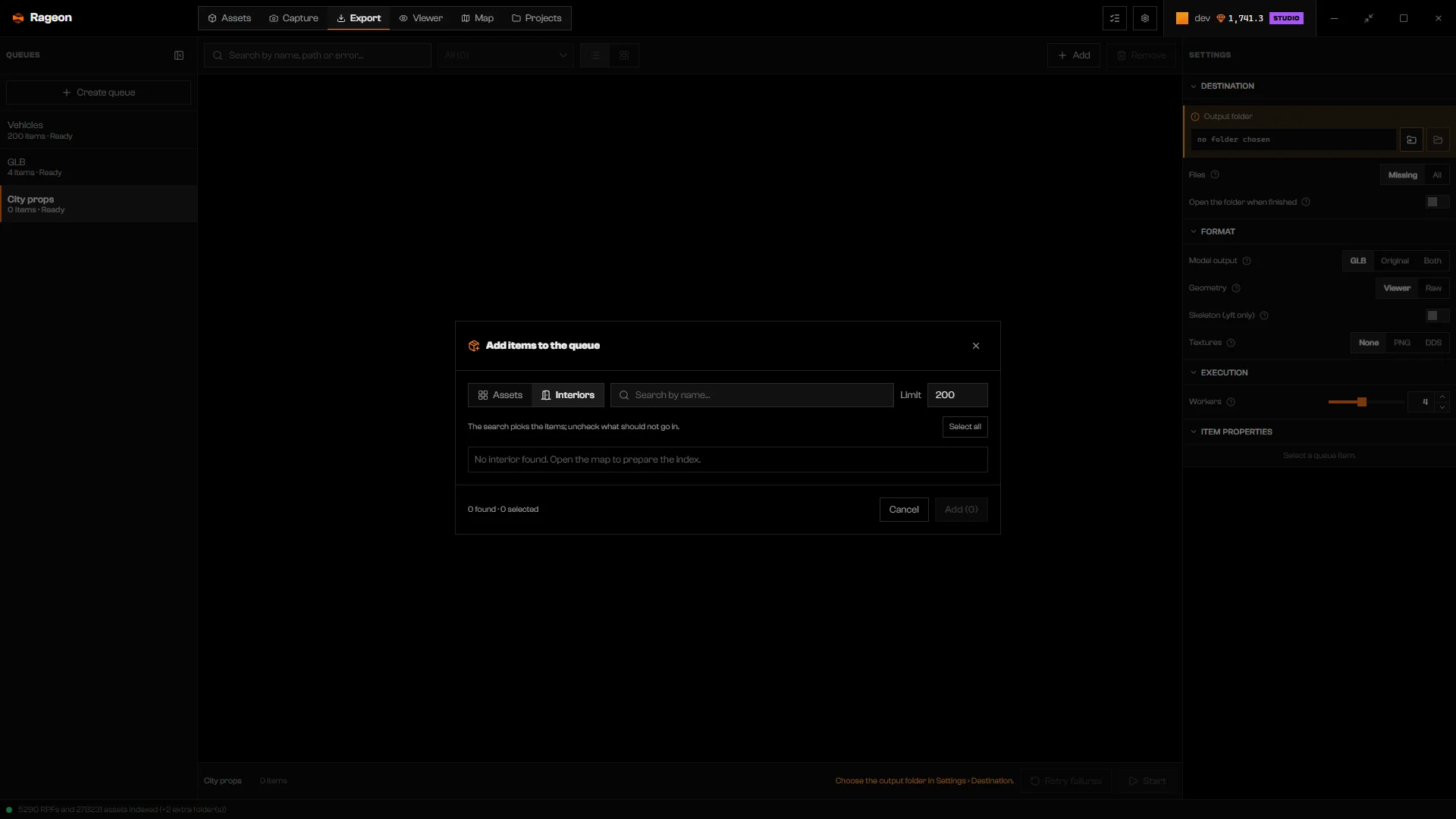1456x819 pixels.
Task: Show help for Skeleton (yft only)
Action: [1264, 315]
